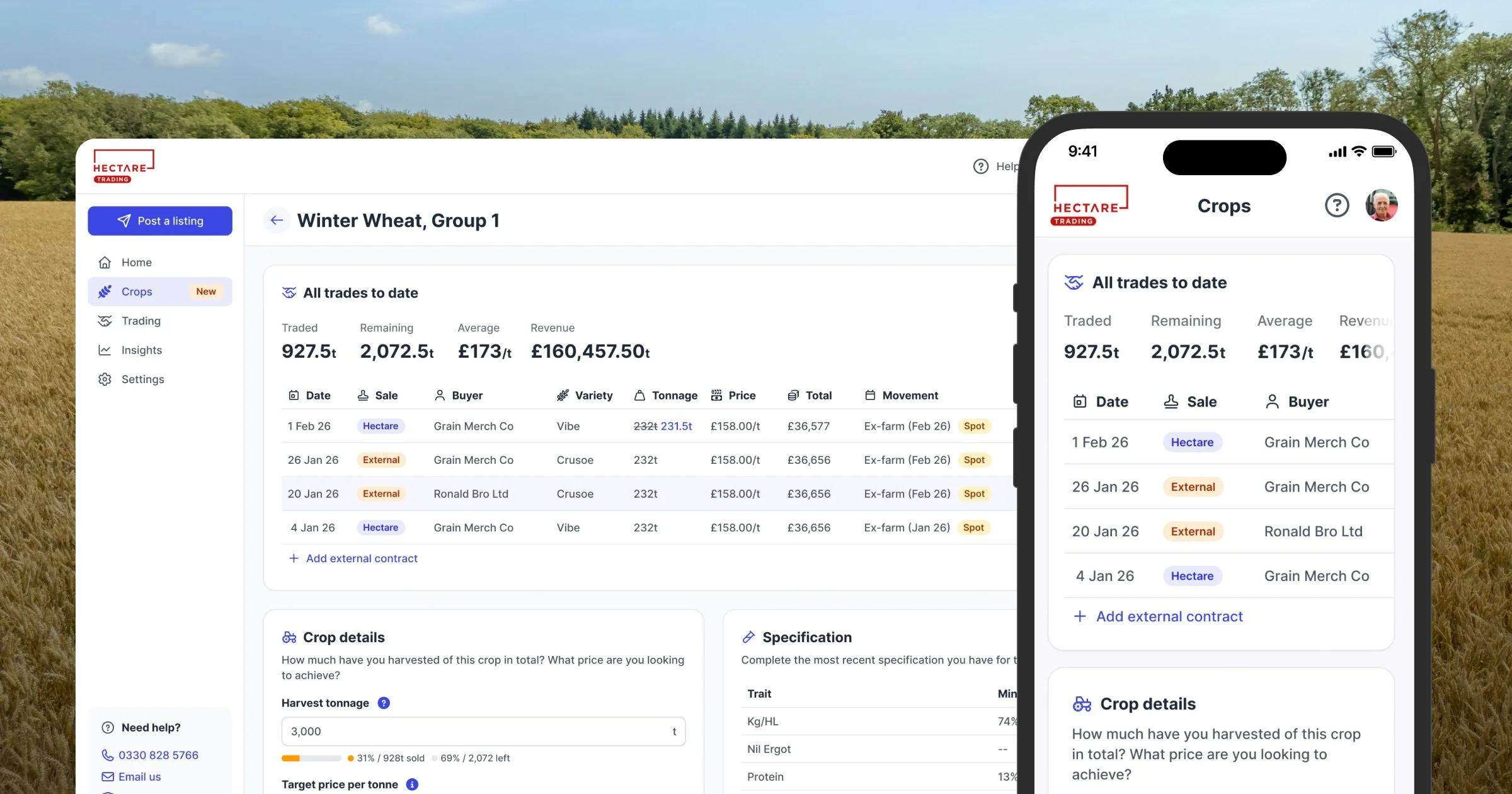1512x794 pixels.
Task: Click the phone icon next to 0330 828 5766
Action: (x=107, y=755)
